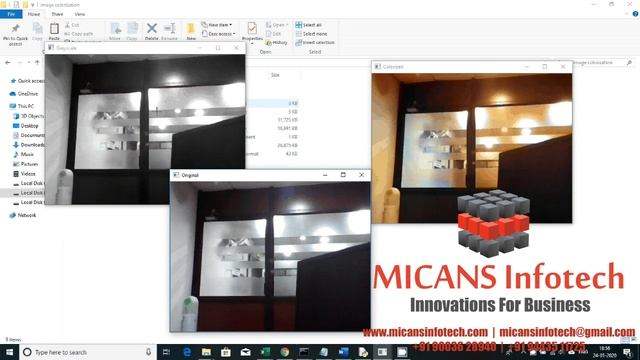Click Edit in the Open group
This screenshot has width=640, height=360.
pyautogui.click(x=273, y=34)
